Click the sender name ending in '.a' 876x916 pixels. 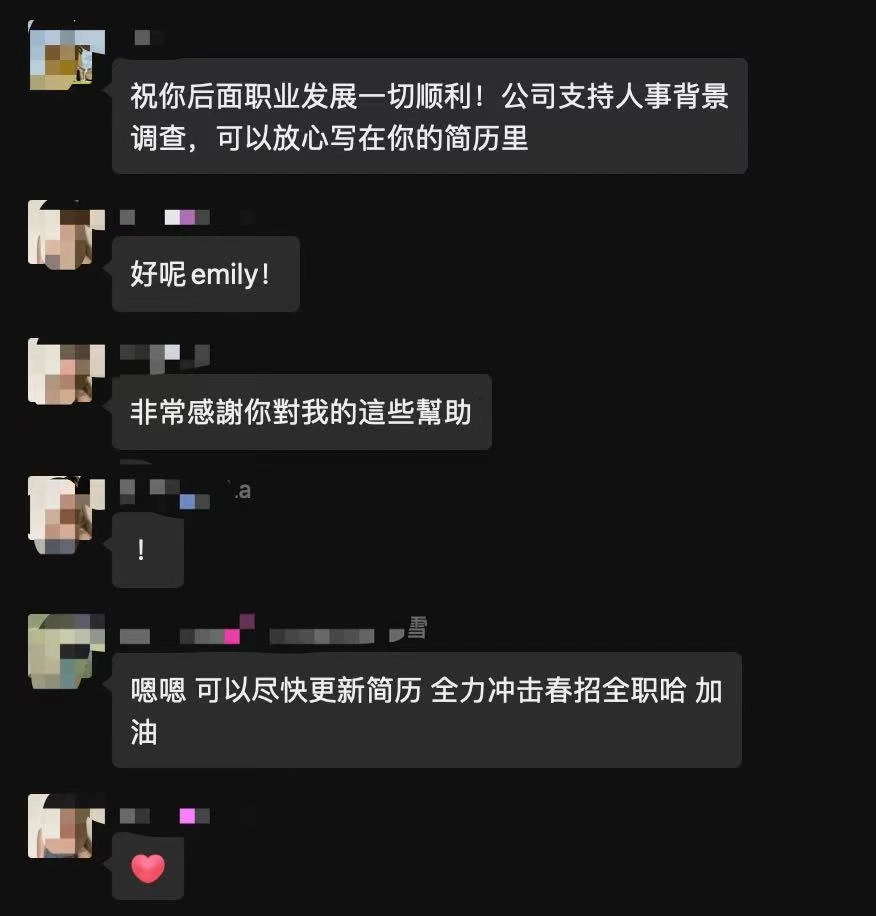[x=186, y=493]
